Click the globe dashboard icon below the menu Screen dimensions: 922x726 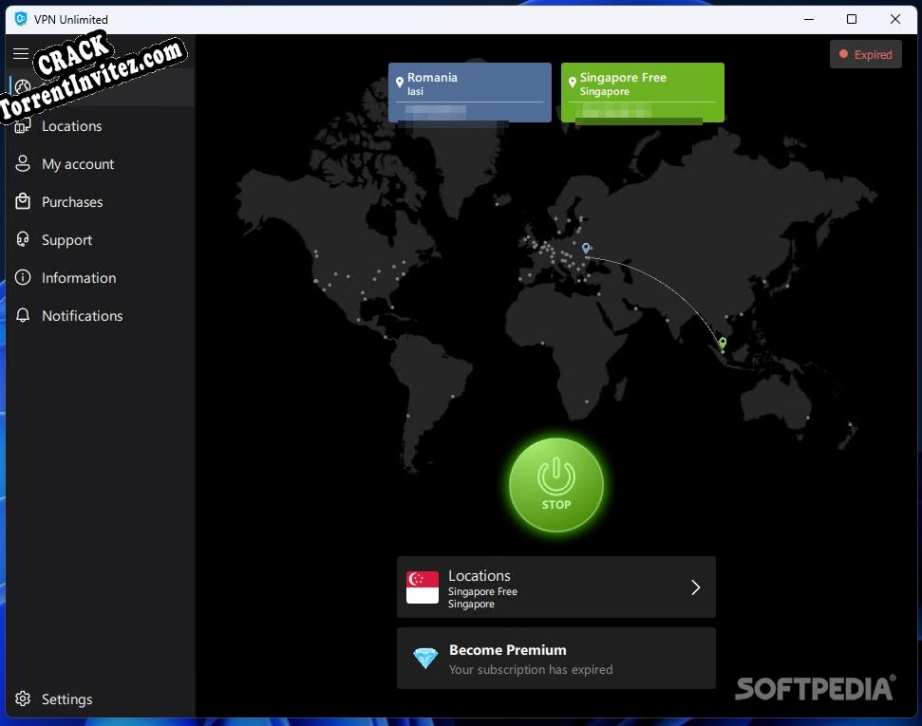21,87
